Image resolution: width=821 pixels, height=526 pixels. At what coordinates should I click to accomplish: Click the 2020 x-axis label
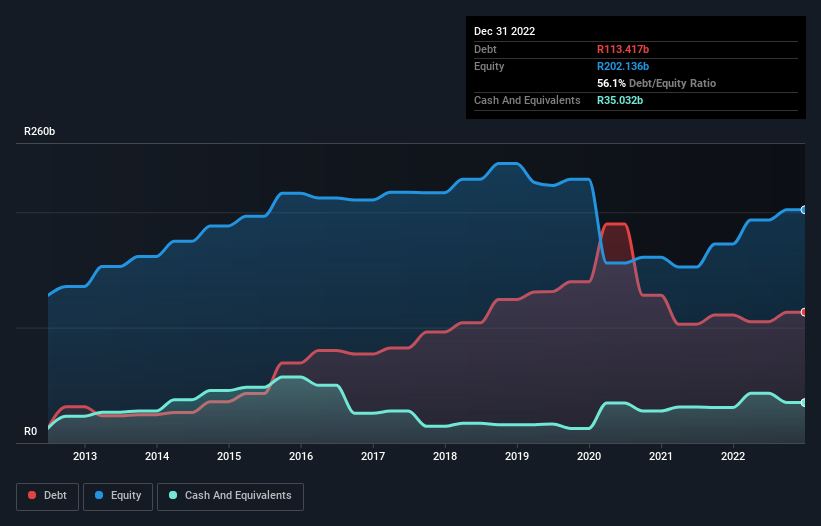tap(589, 456)
